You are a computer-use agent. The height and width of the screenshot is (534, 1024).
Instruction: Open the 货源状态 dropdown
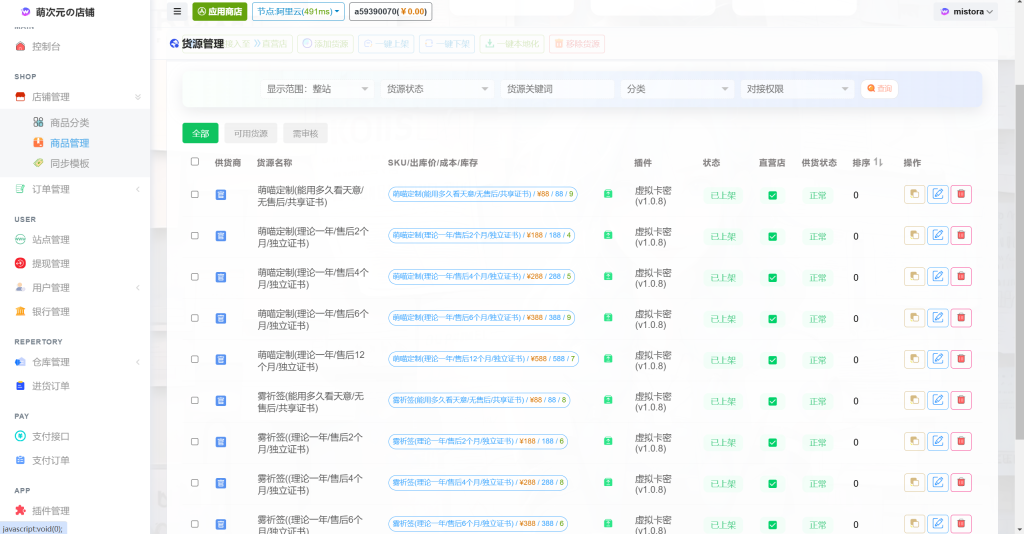pos(437,89)
